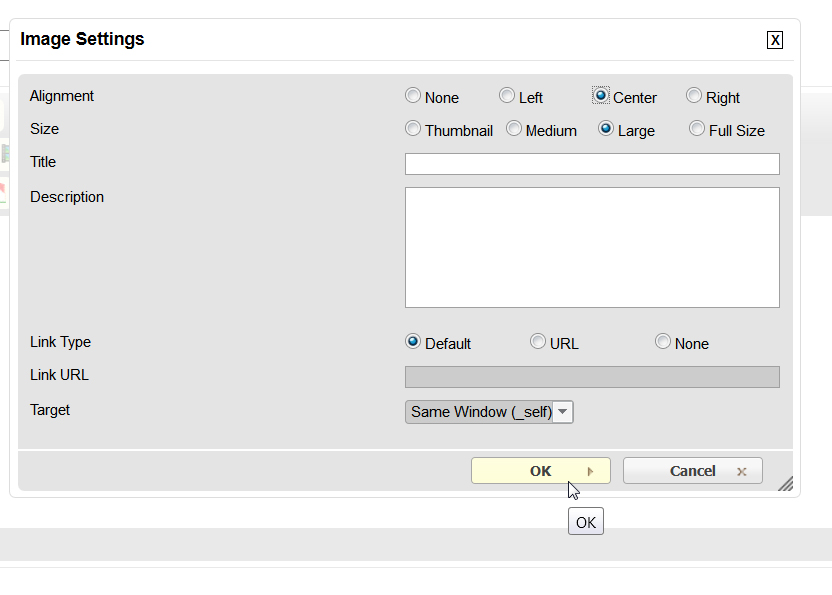Choose Medium image size
Image resolution: width=832 pixels, height=595 pixels.
pos(514,129)
